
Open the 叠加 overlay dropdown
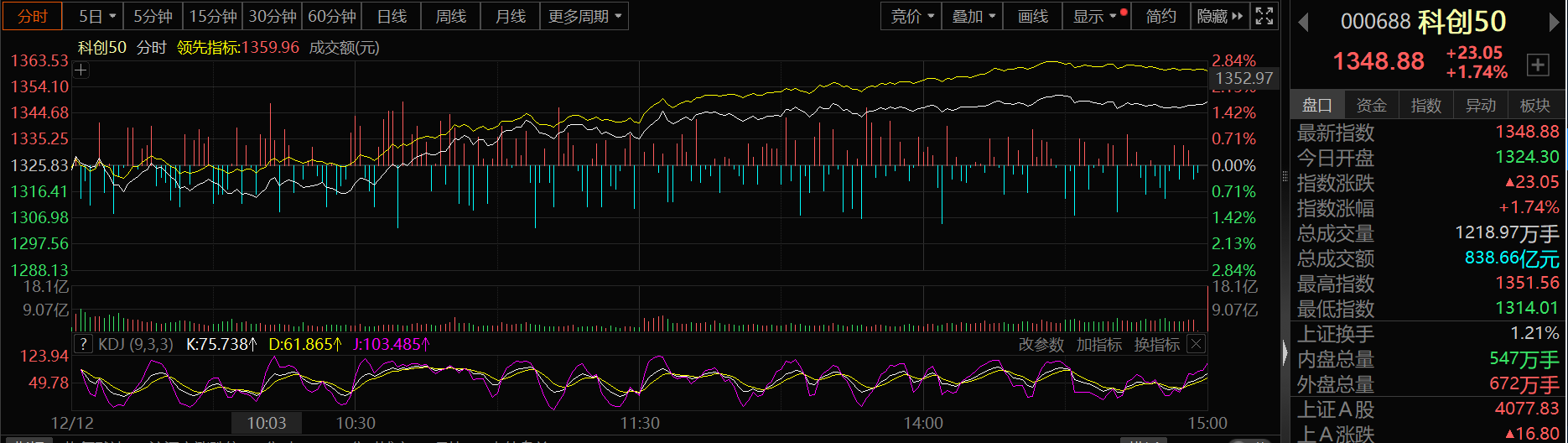[973, 16]
